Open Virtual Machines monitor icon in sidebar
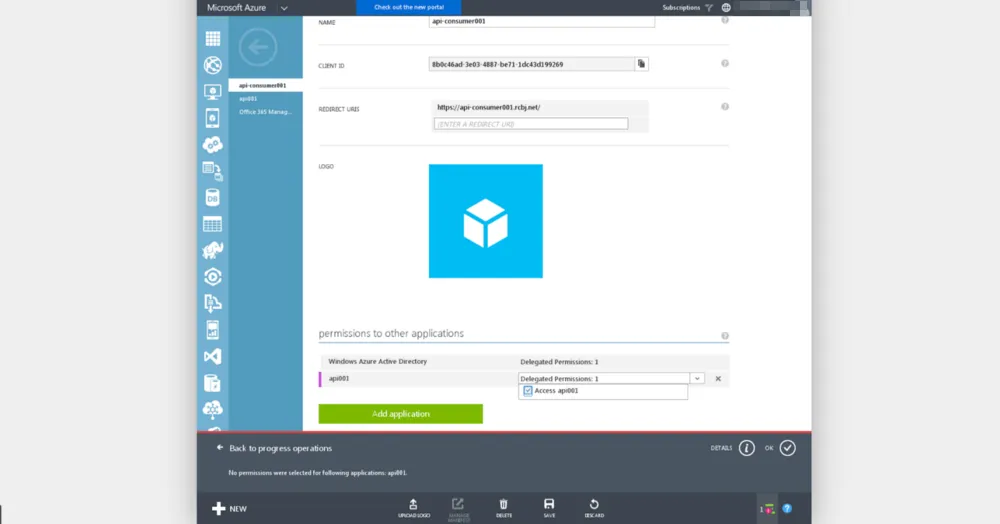Screen dimensions: 1000x524 coord(212,92)
